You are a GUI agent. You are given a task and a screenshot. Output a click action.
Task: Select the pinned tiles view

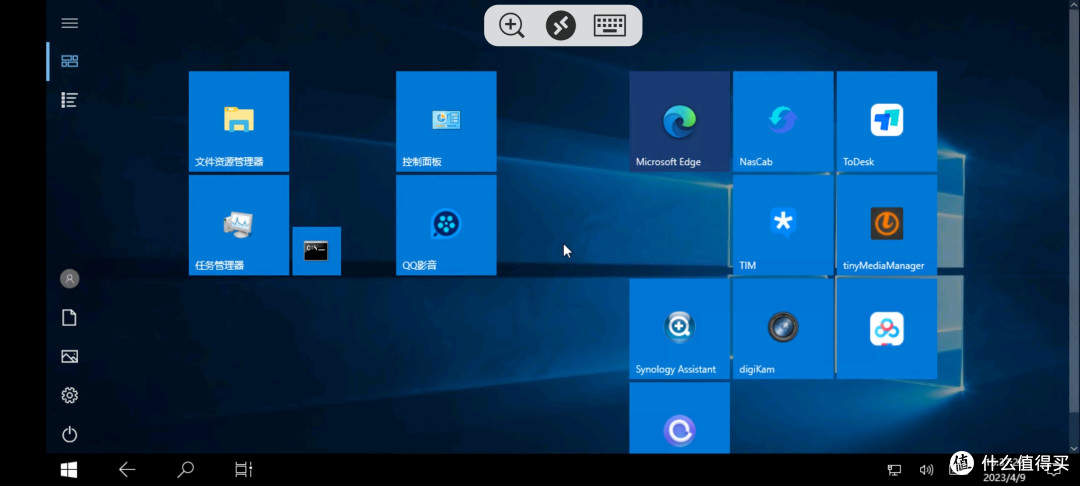pyautogui.click(x=70, y=61)
